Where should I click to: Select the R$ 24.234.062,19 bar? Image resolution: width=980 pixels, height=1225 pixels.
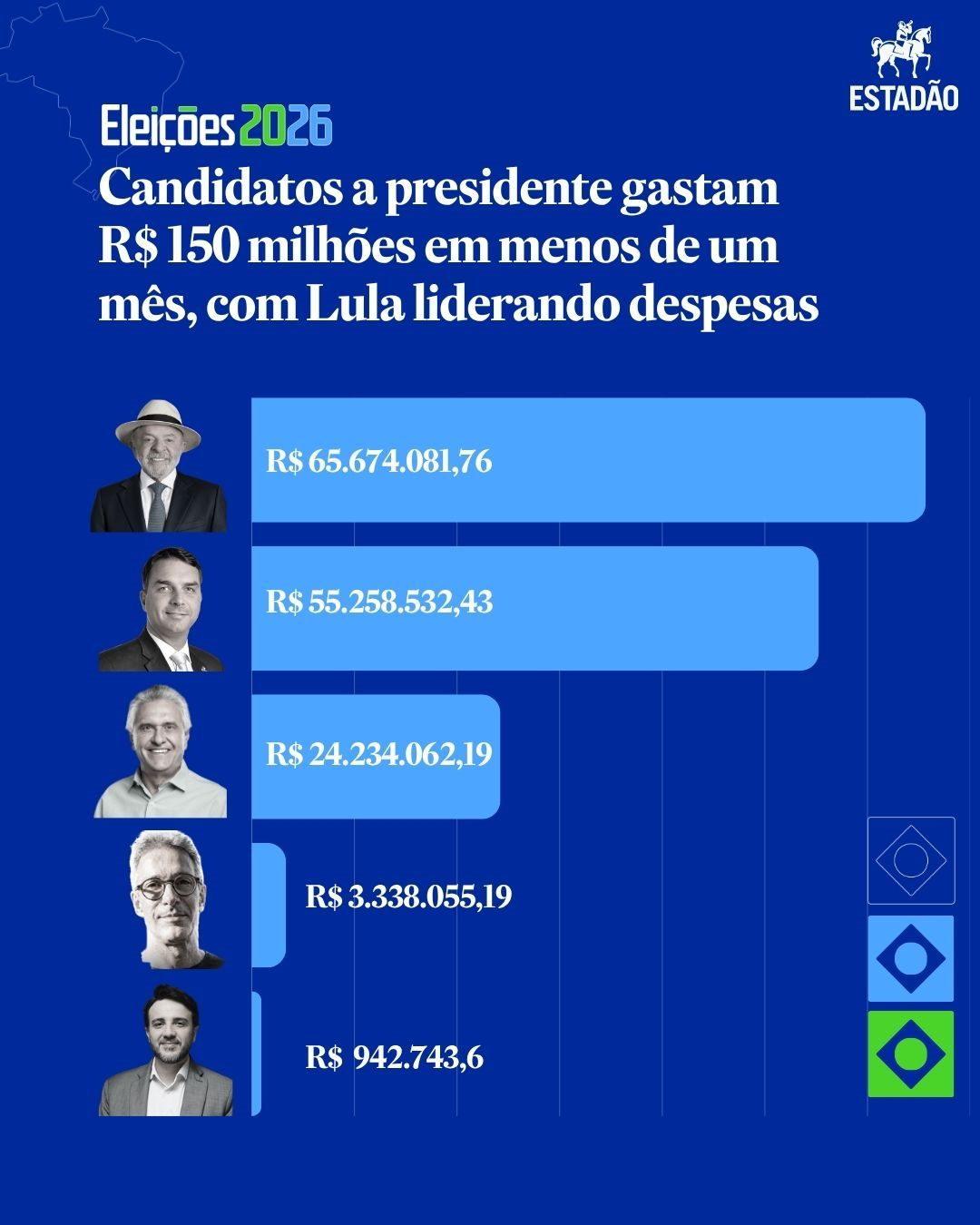(376, 757)
